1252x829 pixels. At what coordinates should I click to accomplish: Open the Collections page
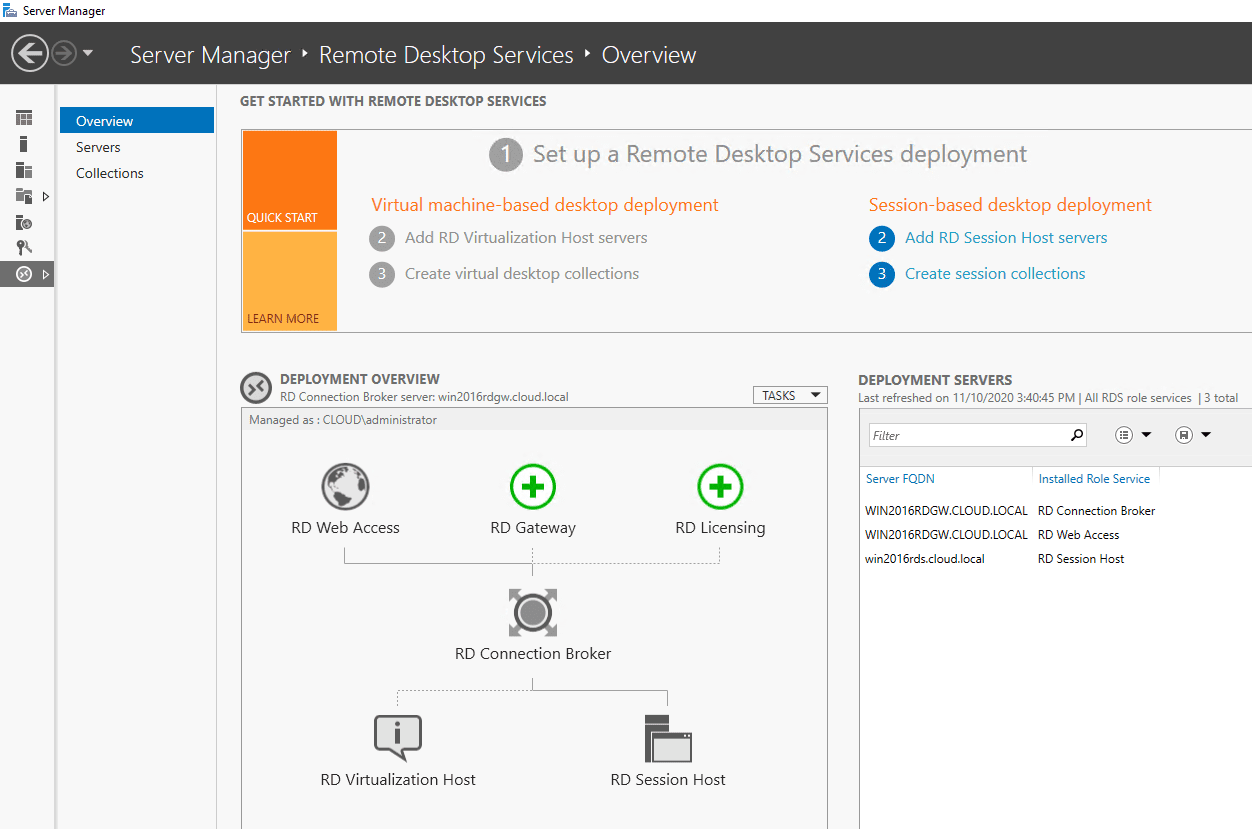(110, 173)
